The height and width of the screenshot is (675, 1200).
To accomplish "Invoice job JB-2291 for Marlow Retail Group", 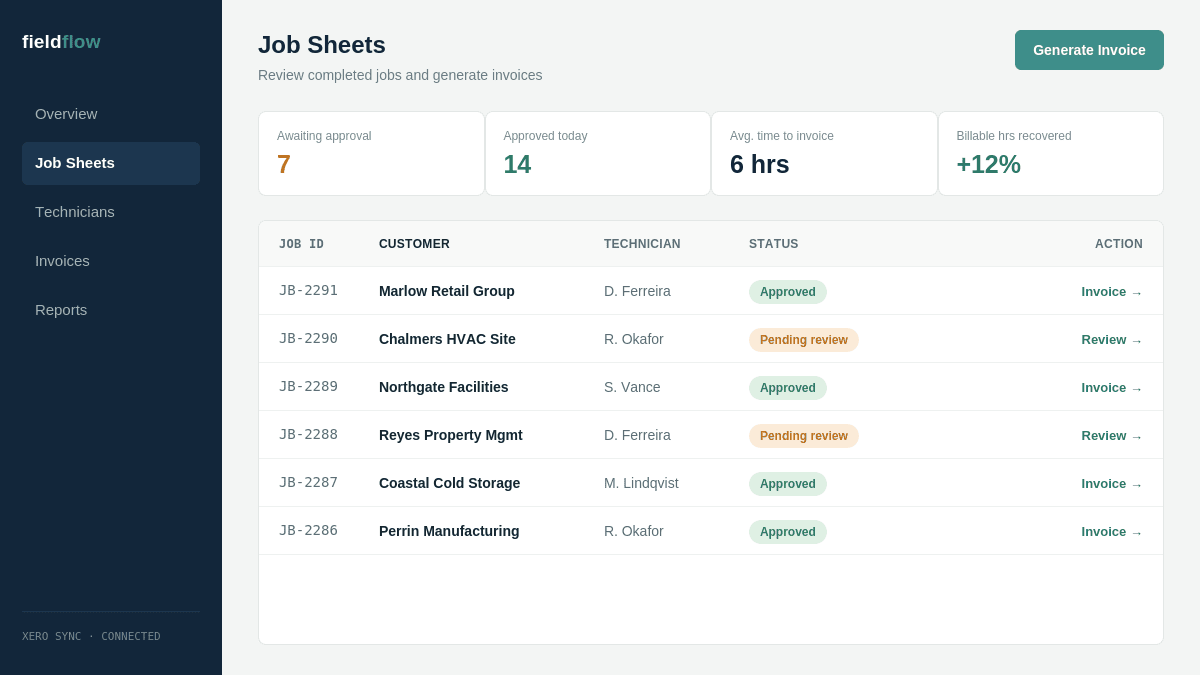I will [1111, 292].
